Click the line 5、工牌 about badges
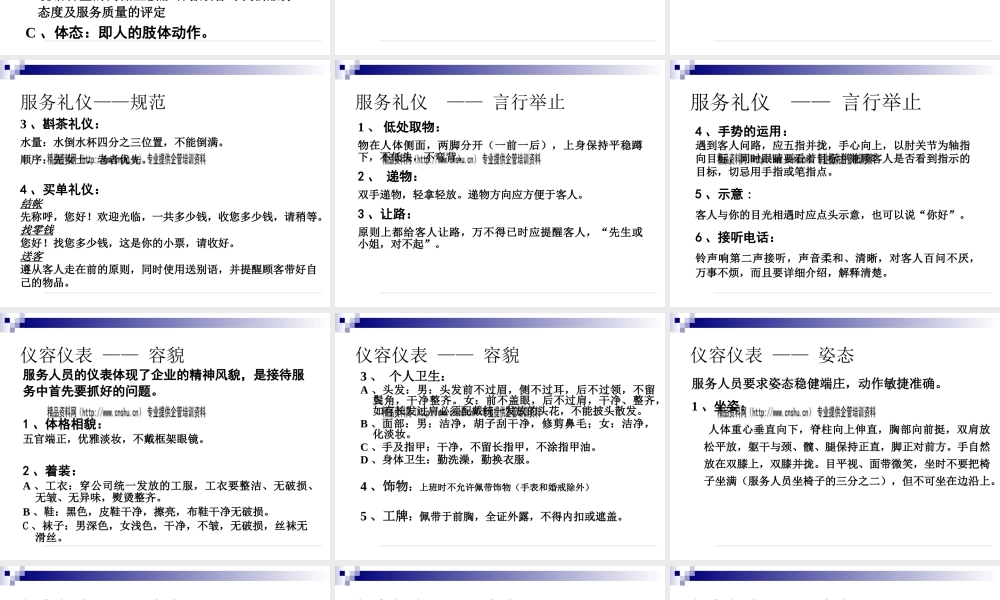 [x=491, y=516]
